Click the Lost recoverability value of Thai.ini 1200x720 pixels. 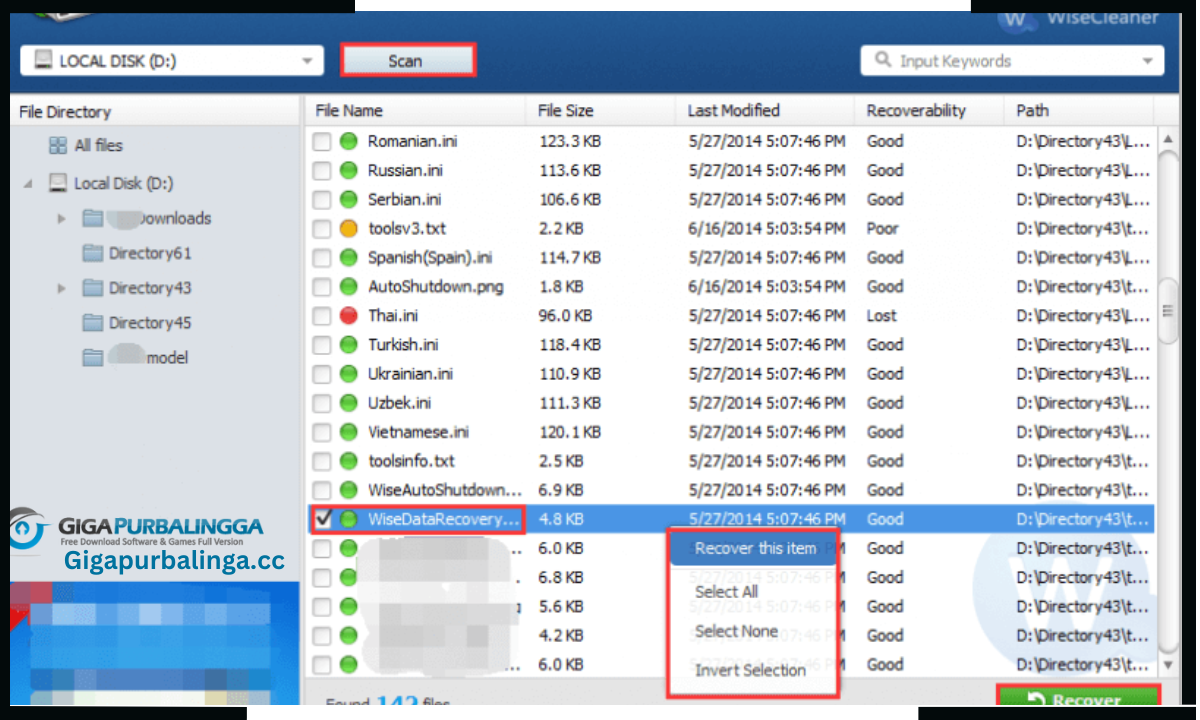(881, 316)
